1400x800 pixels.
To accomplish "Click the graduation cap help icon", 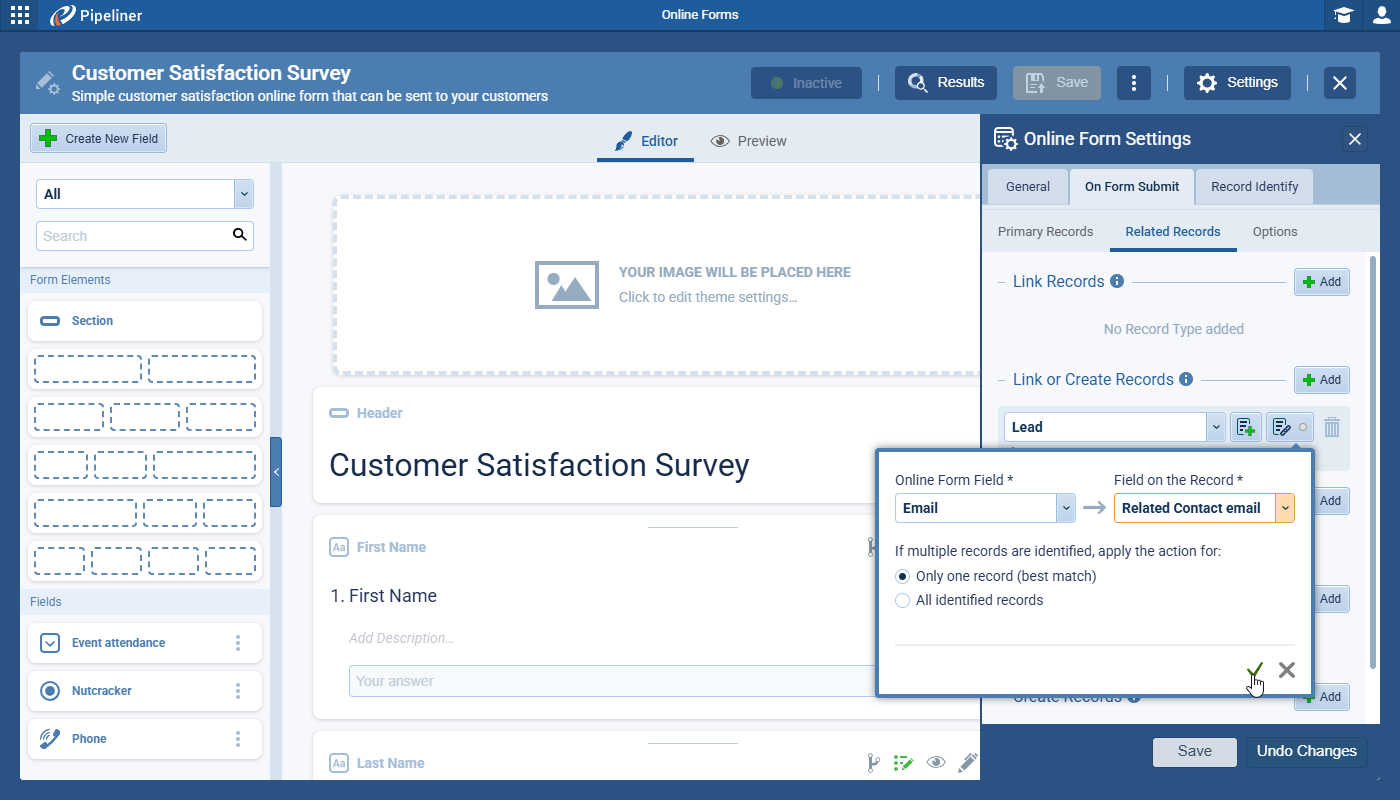I will 1343,15.
